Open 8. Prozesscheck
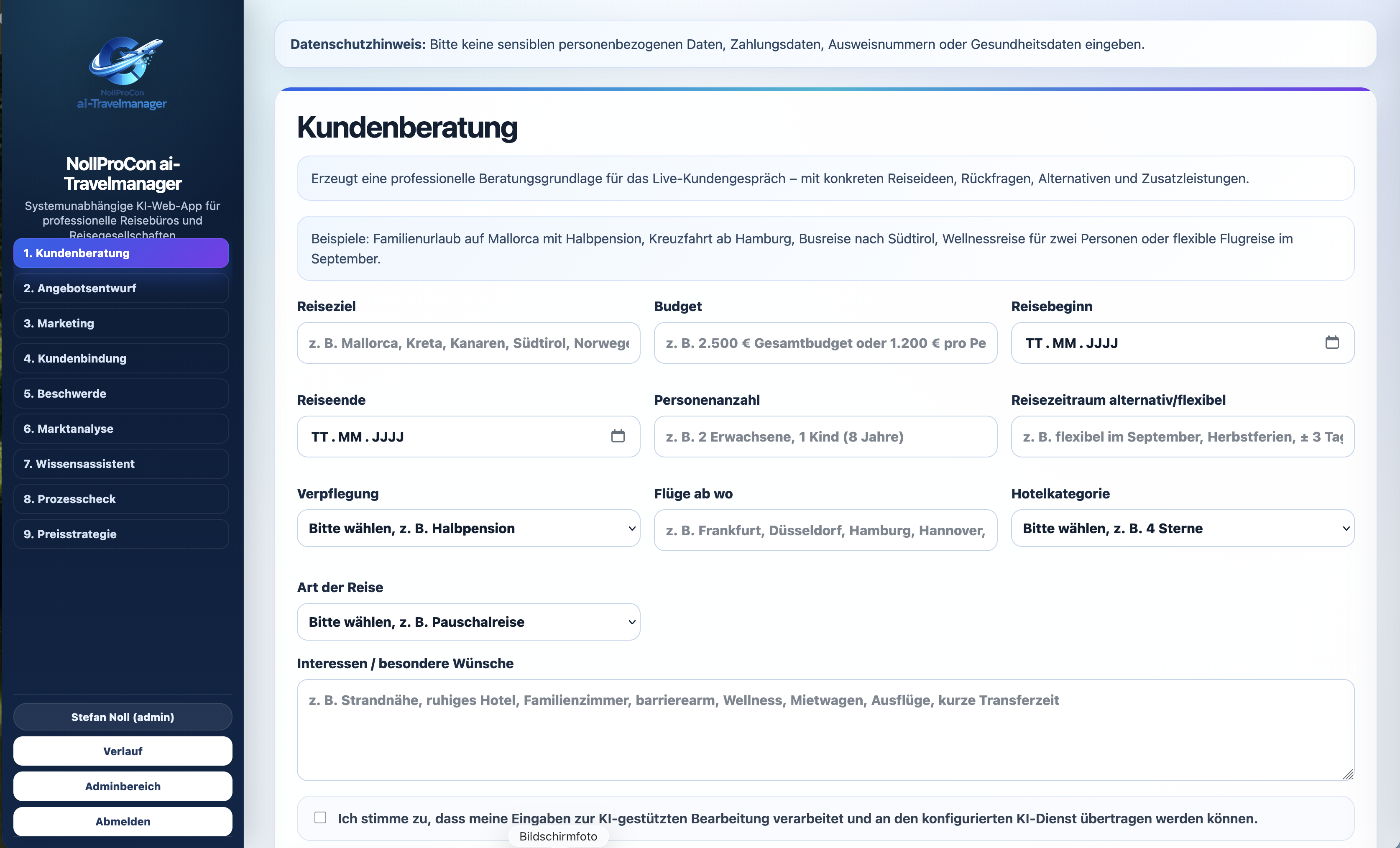1400x848 pixels. [x=121, y=499]
